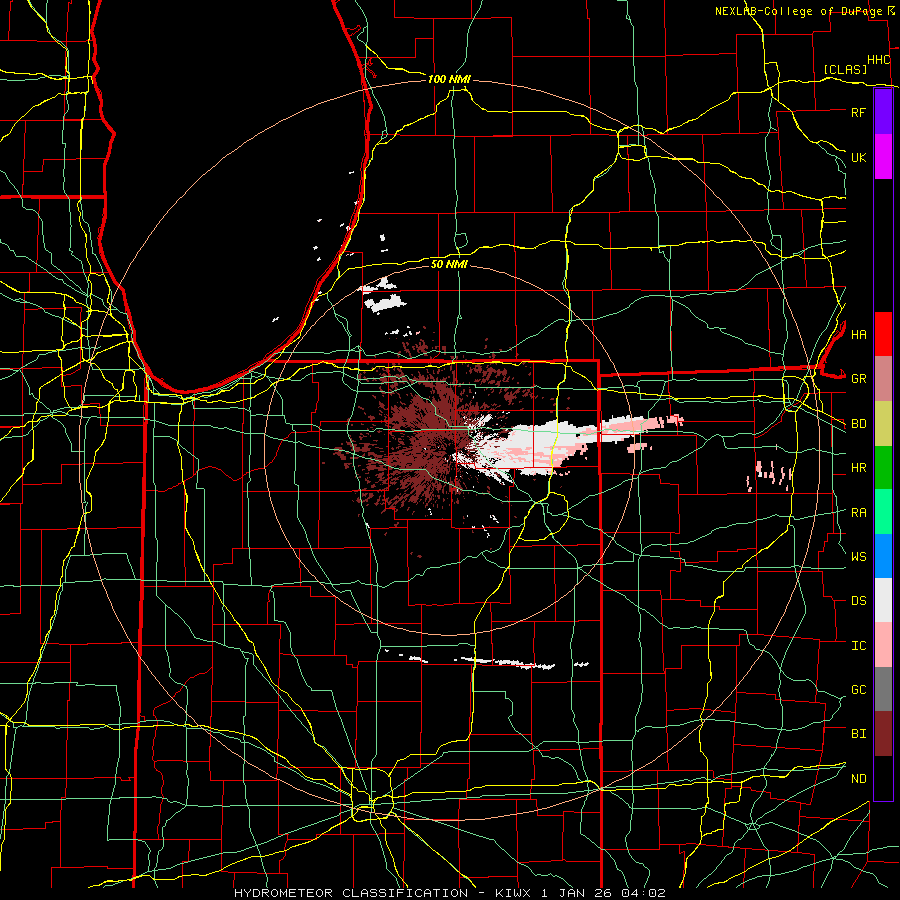The height and width of the screenshot is (900, 900).
Task: Click the BD yellow legend swatch
Action: point(883,424)
